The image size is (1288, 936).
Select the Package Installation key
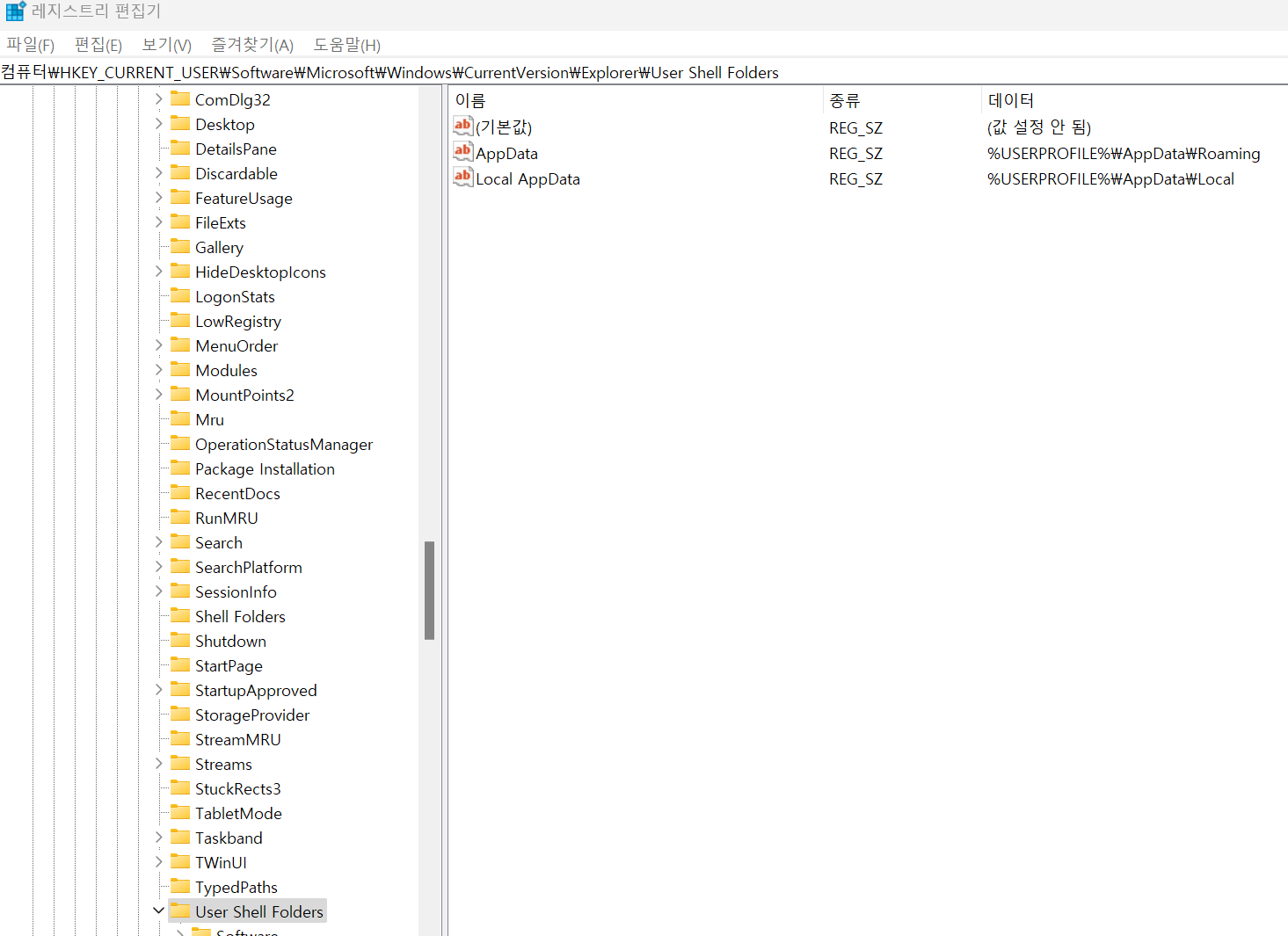[265, 469]
